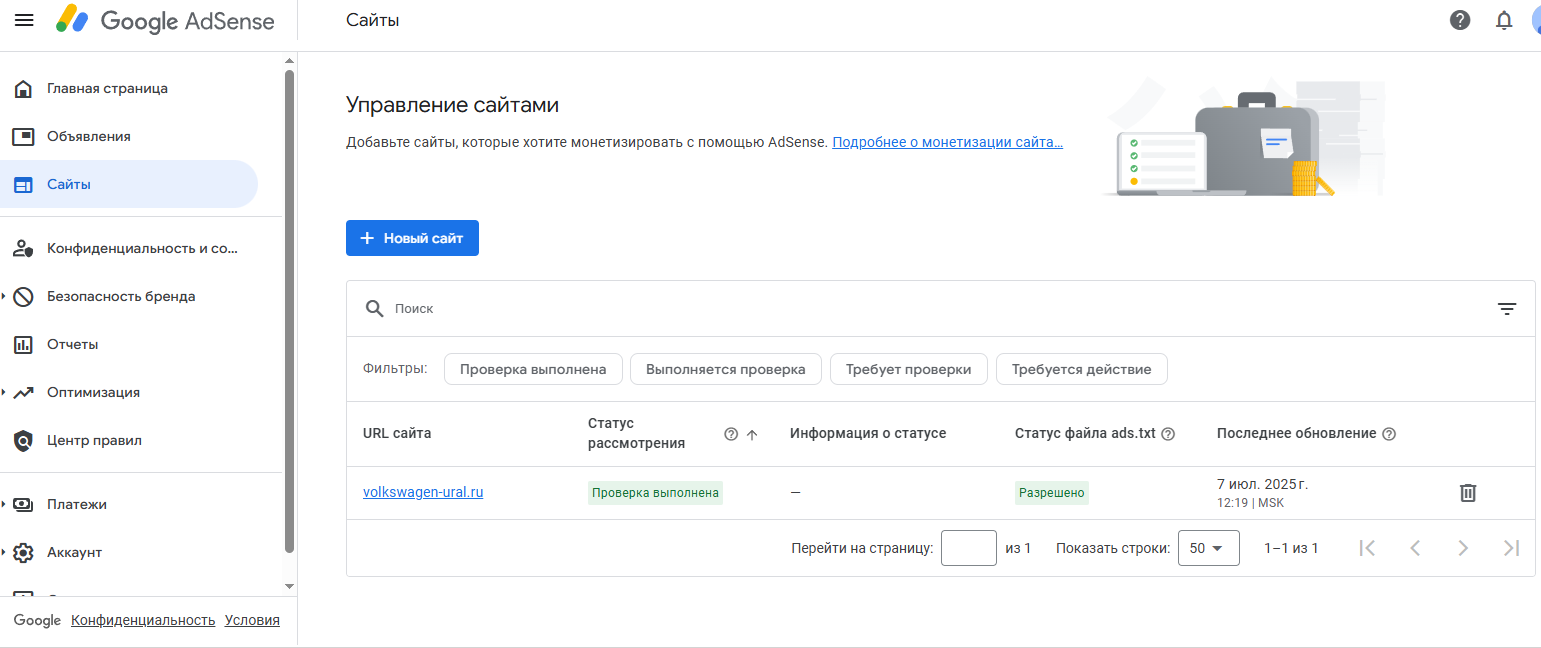Open the footer Условия link
Viewport: 1541px width, 648px height.
[252, 620]
